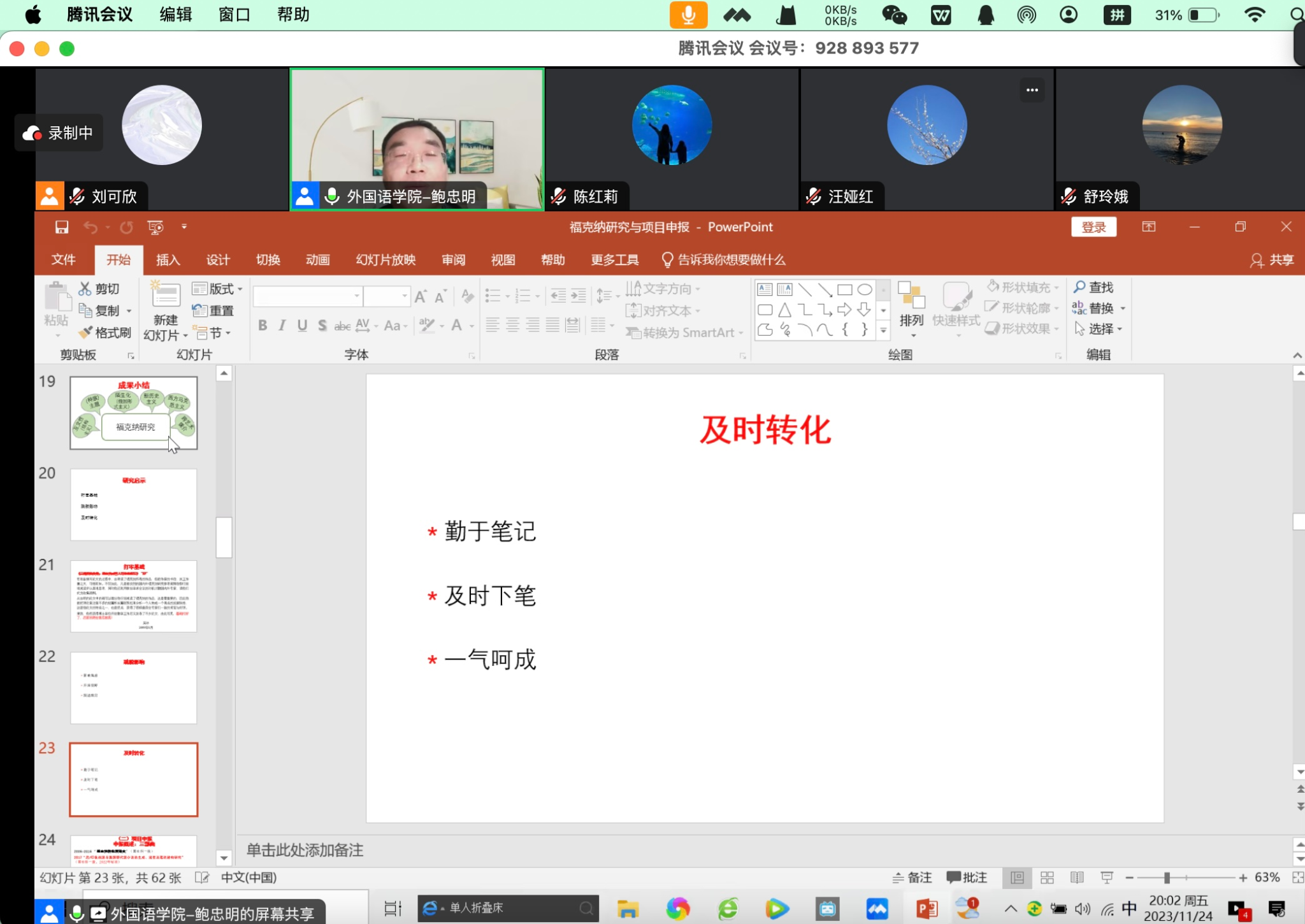Toggle the Notes (备注) pane
This screenshot has width=1305, height=924.
tap(912, 877)
